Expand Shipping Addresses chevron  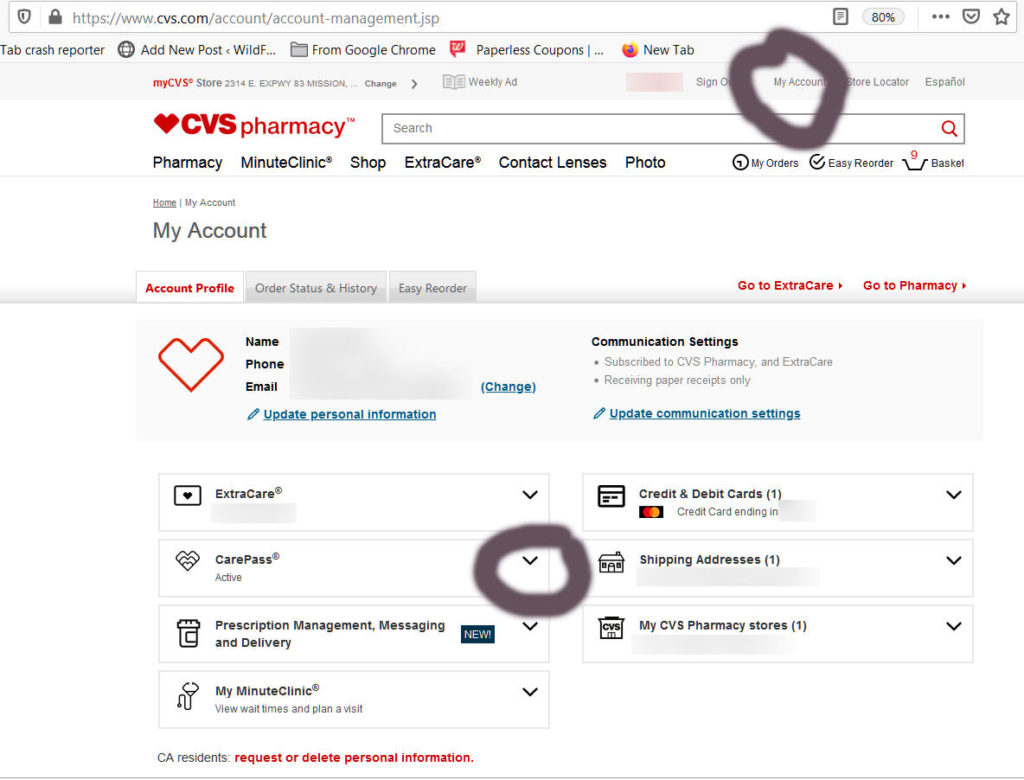(953, 560)
